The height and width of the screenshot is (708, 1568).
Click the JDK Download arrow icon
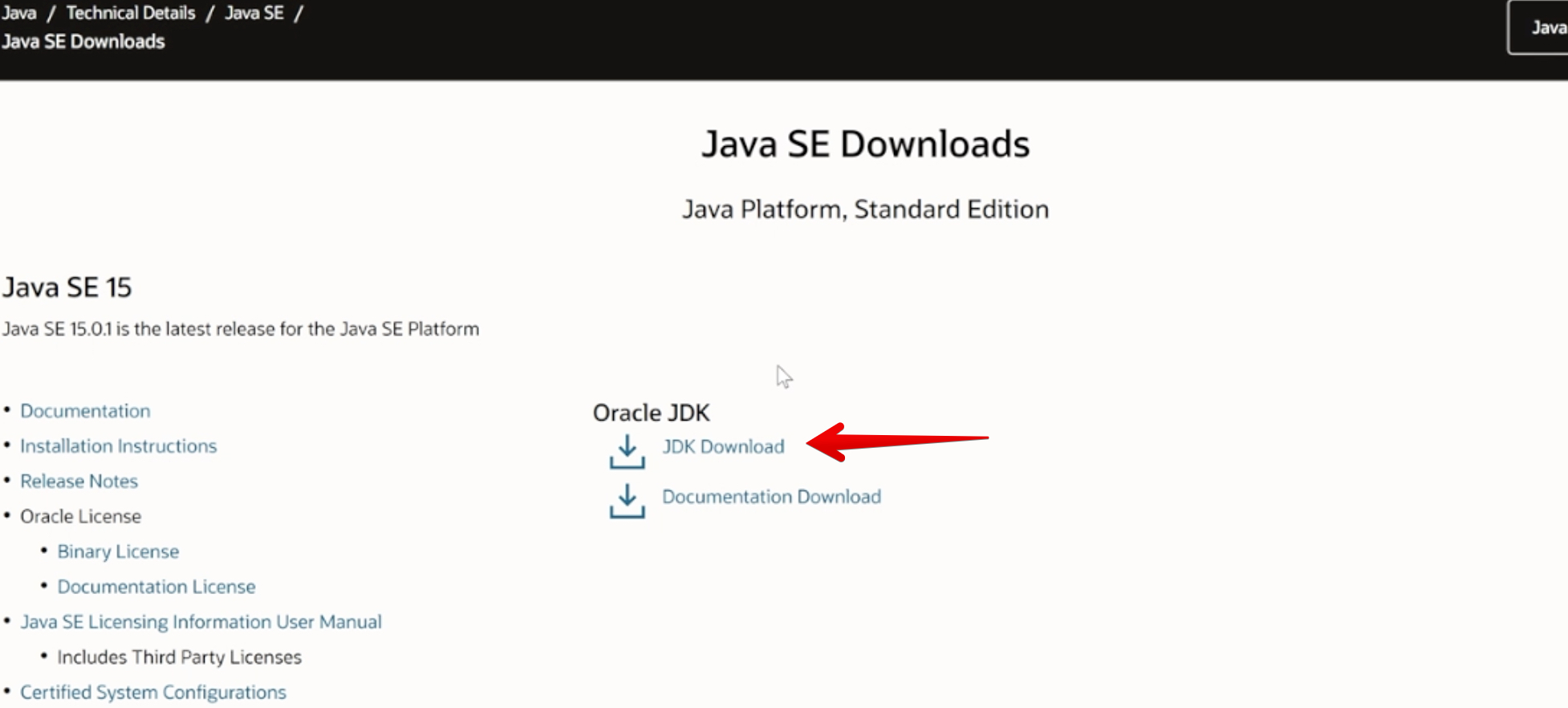coord(627,451)
